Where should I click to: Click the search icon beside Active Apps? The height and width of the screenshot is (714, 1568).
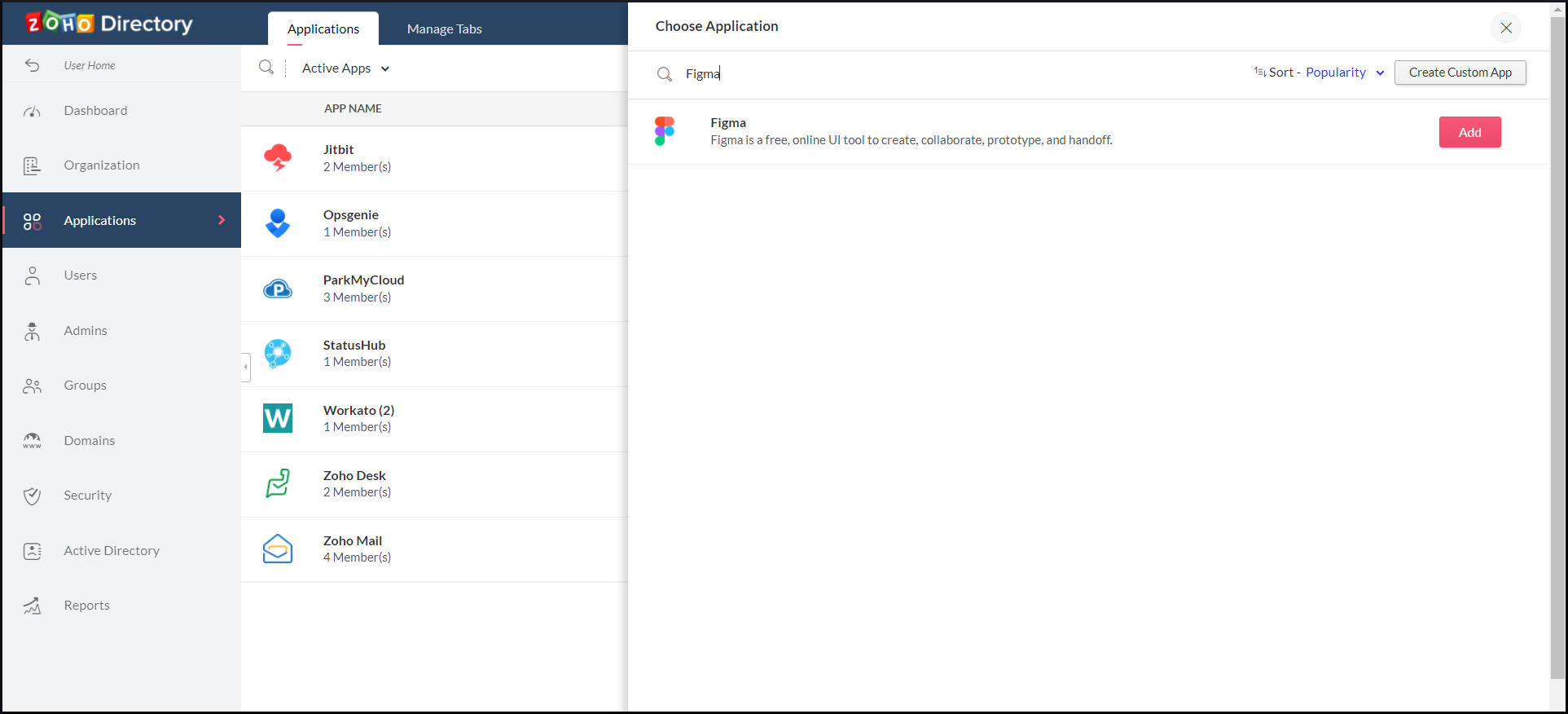[266, 68]
